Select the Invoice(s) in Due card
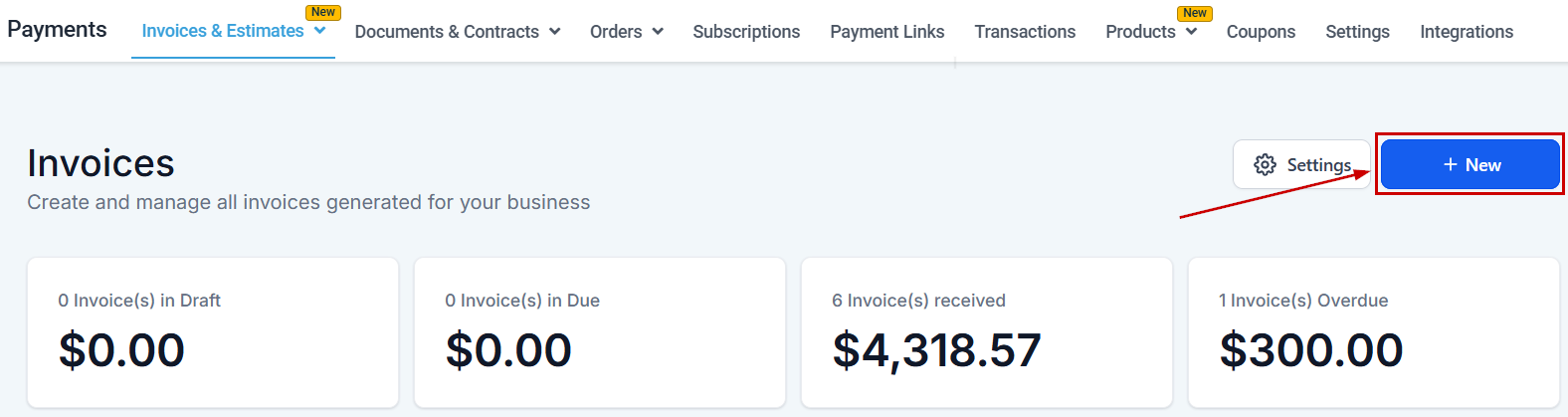The width and height of the screenshot is (1568, 417). (x=600, y=332)
